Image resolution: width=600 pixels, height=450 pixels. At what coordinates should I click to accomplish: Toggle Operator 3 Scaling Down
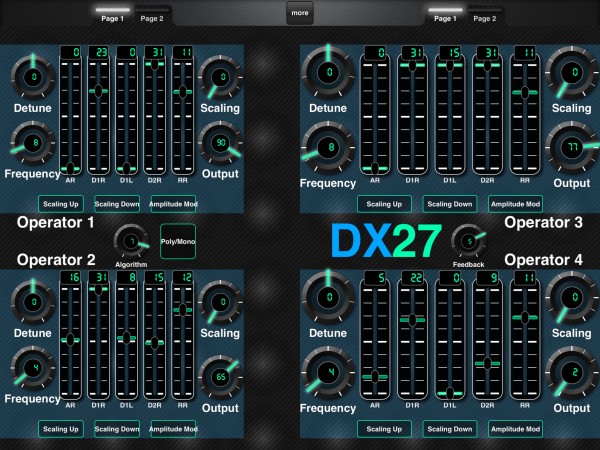pyautogui.click(x=450, y=204)
